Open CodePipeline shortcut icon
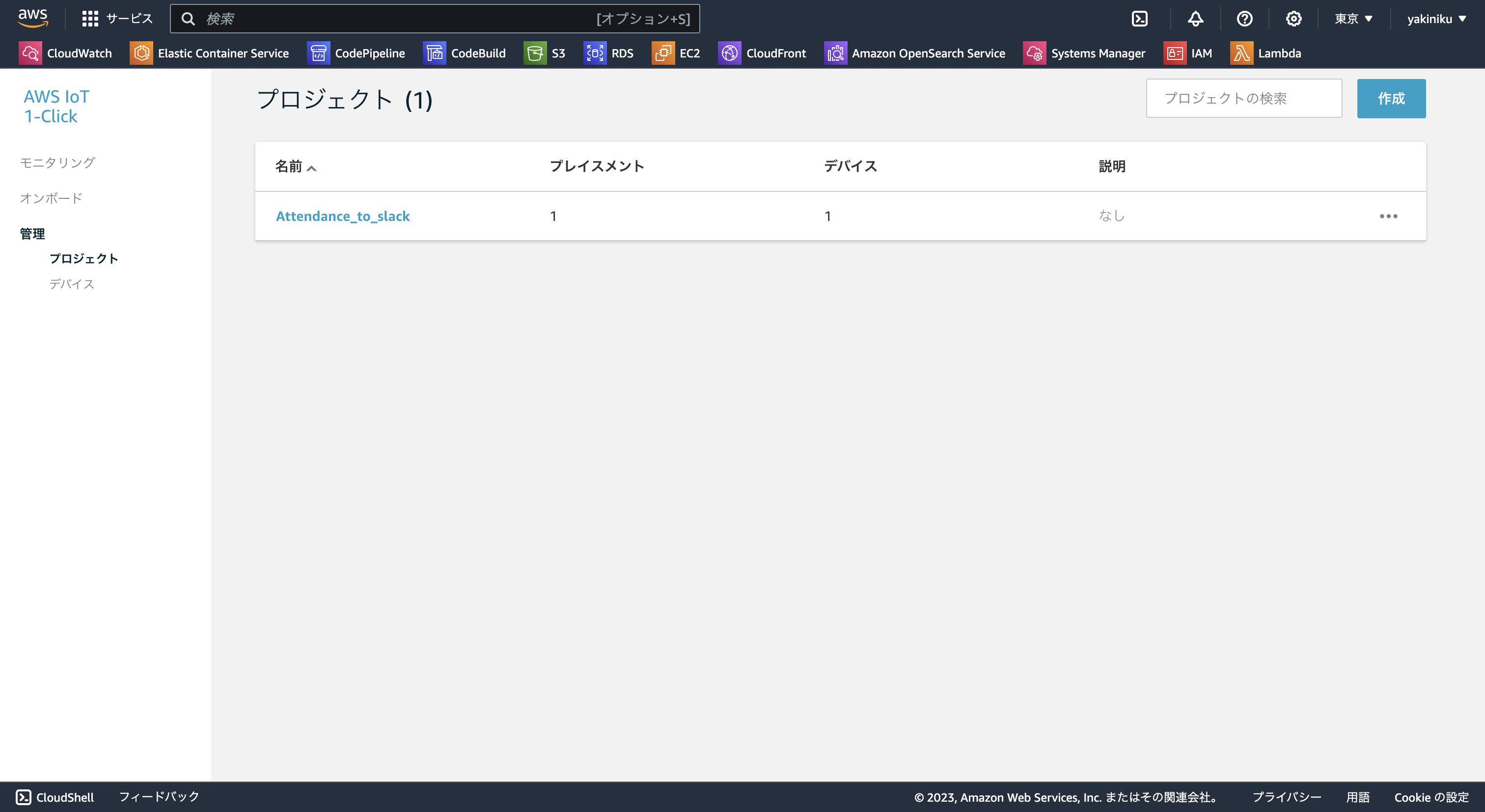This screenshot has height=812, width=1485. point(318,53)
